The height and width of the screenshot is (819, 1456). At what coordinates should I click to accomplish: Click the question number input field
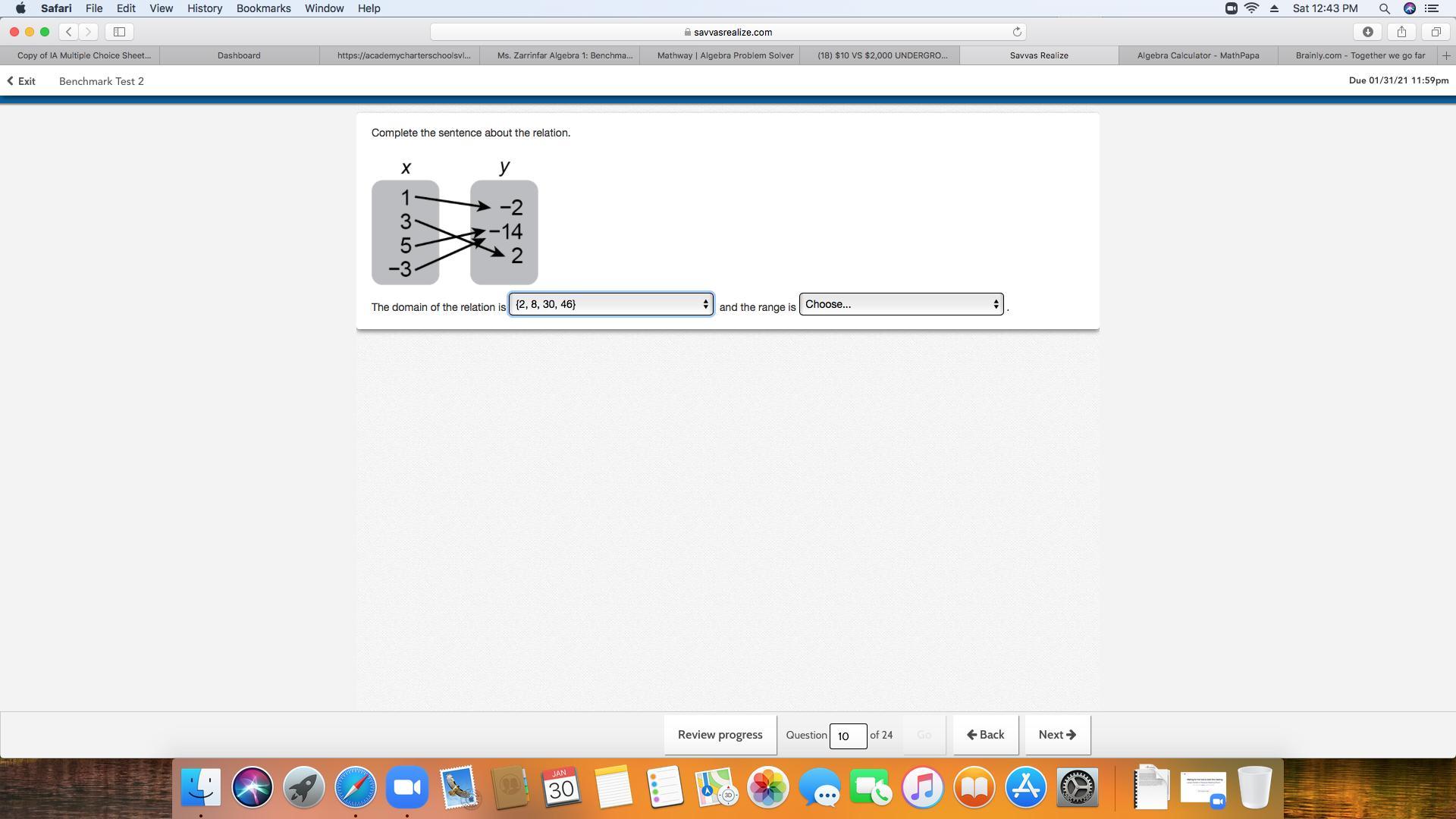tap(847, 736)
